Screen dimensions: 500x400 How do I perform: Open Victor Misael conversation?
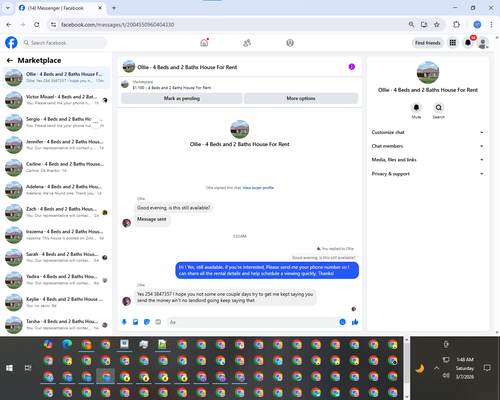56,100
